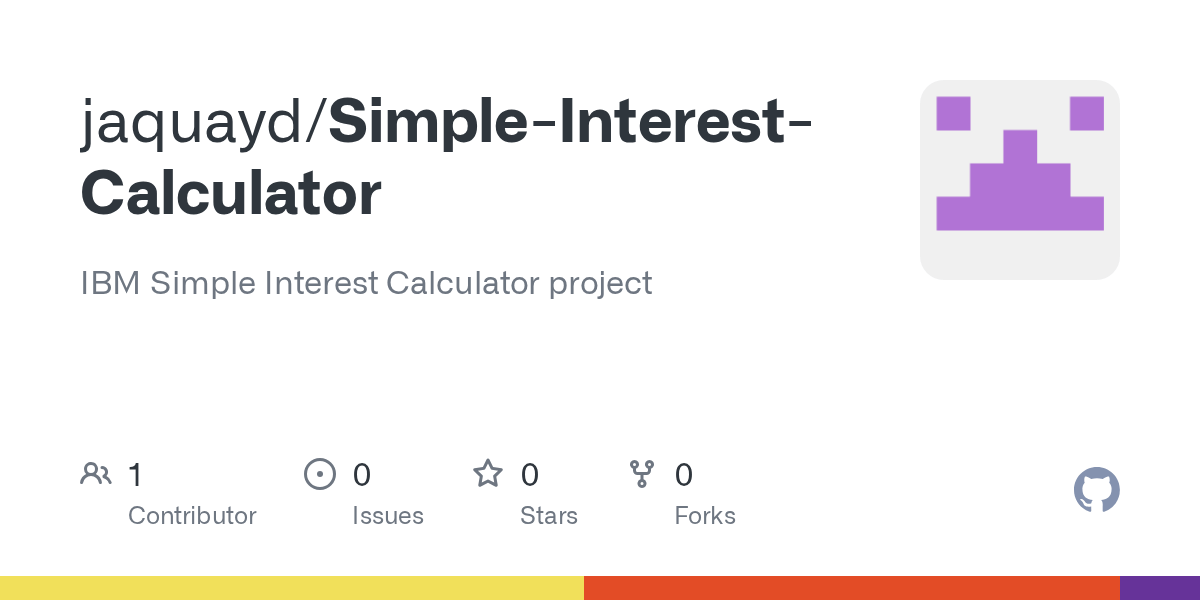Click the Forks label text

coord(705,516)
